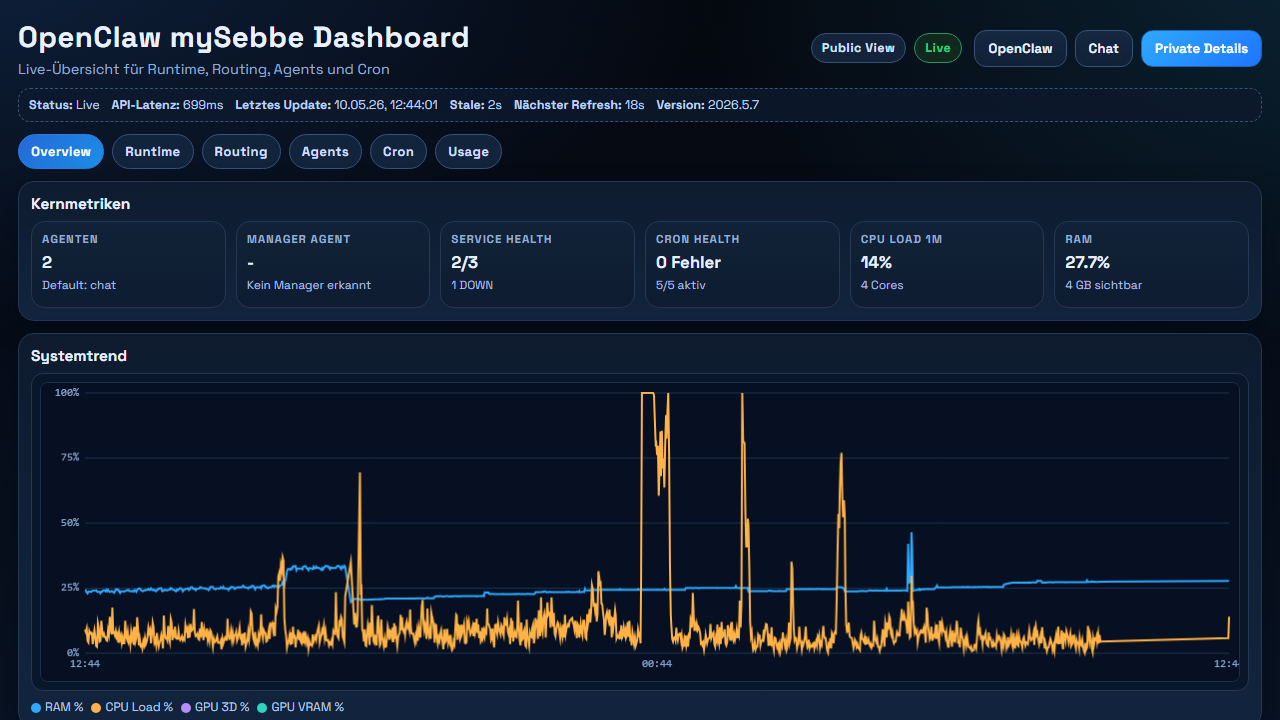
Task: Toggle the CPU Load % legend dot
Action: click(96, 708)
